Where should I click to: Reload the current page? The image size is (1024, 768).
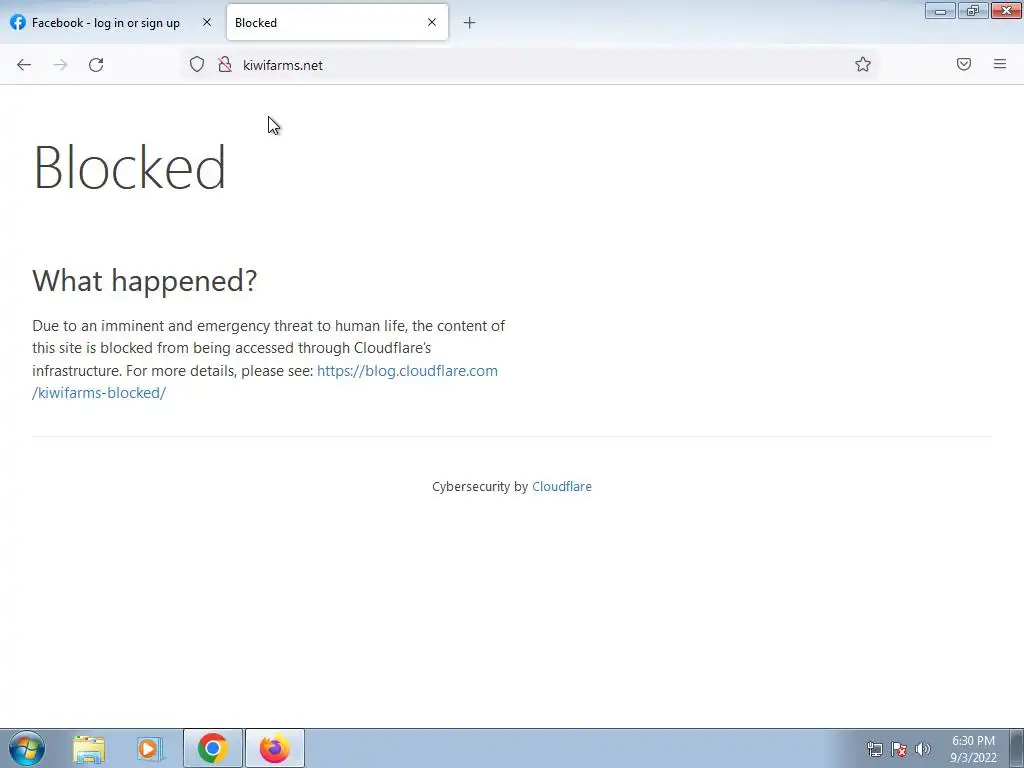coord(96,65)
